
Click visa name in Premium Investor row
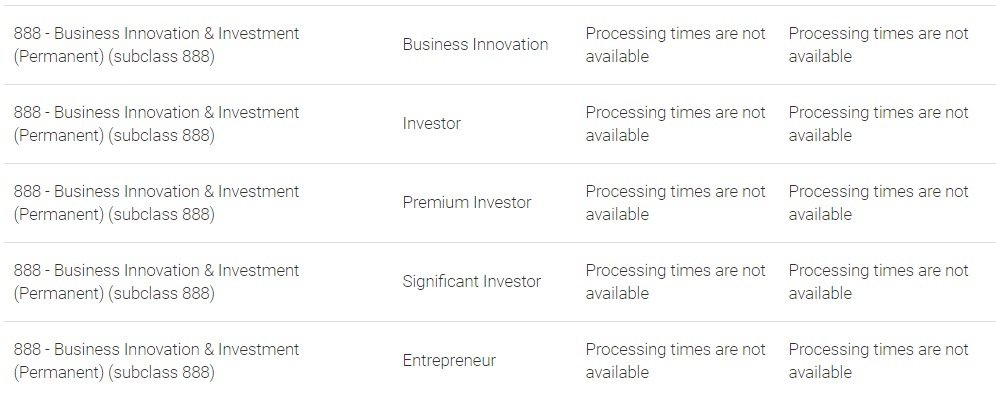(x=156, y=203)
